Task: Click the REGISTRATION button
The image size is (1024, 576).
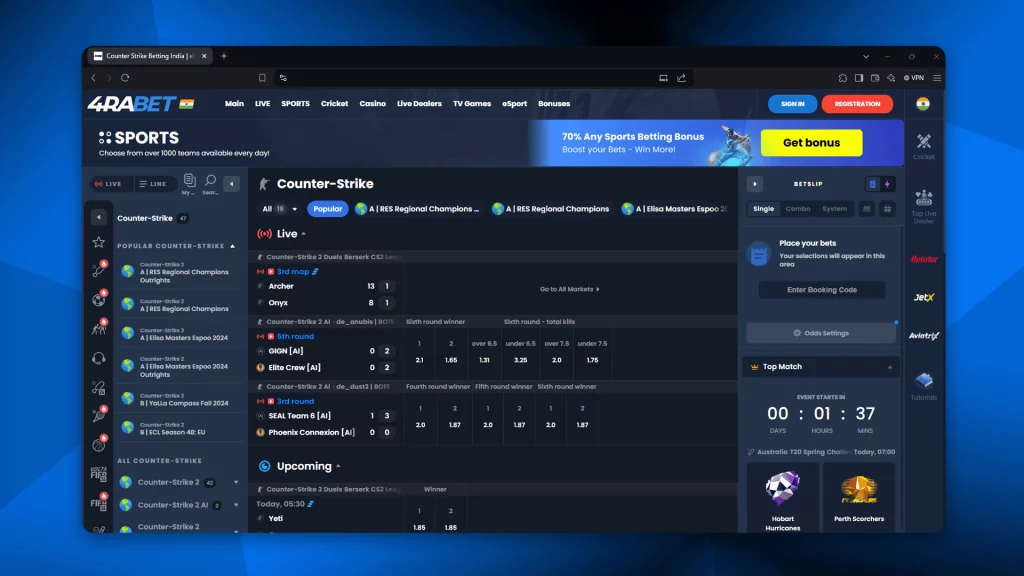Action: [857, 104]
